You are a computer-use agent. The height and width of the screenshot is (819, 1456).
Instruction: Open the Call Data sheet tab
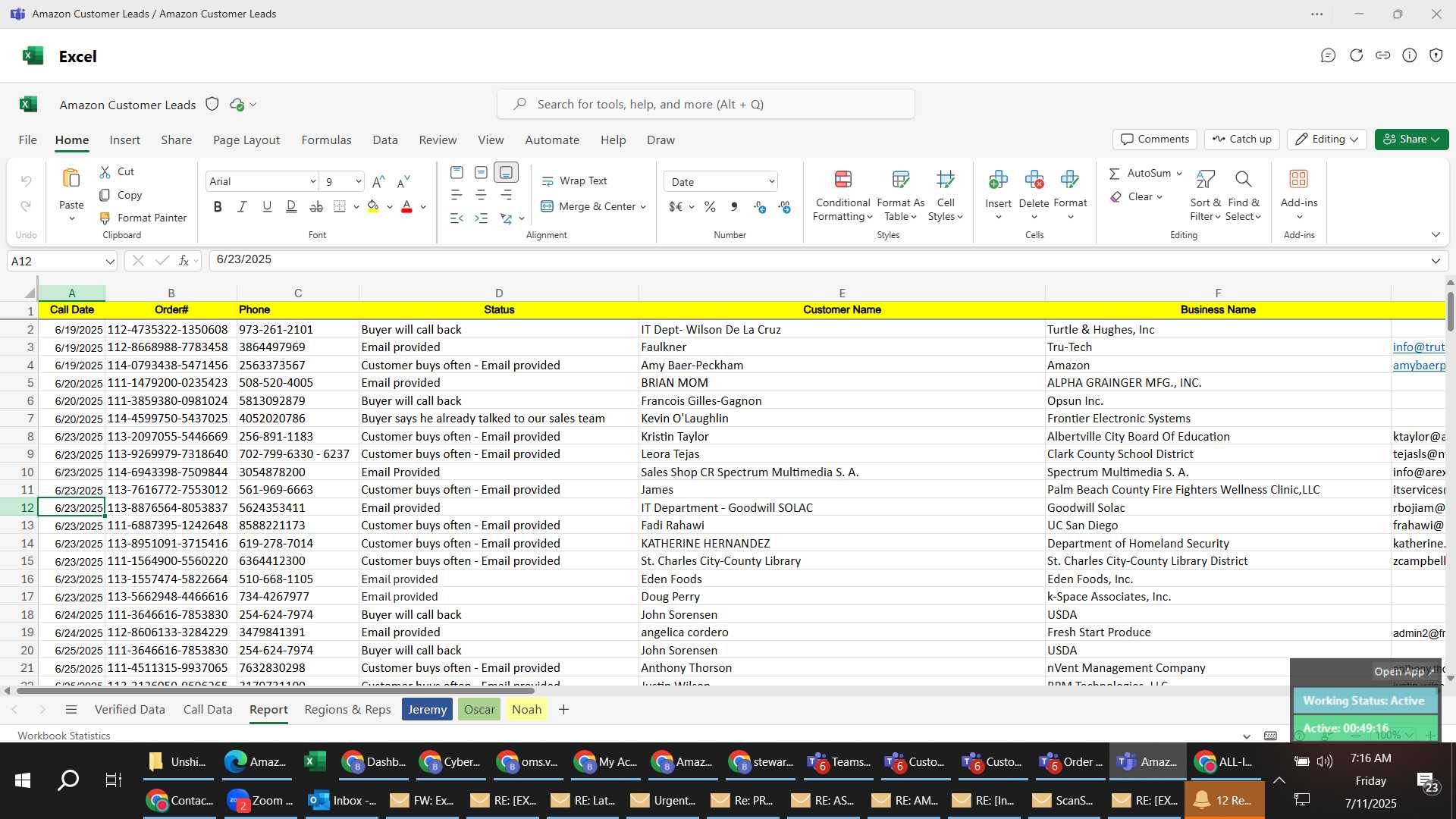coord(208,709)
